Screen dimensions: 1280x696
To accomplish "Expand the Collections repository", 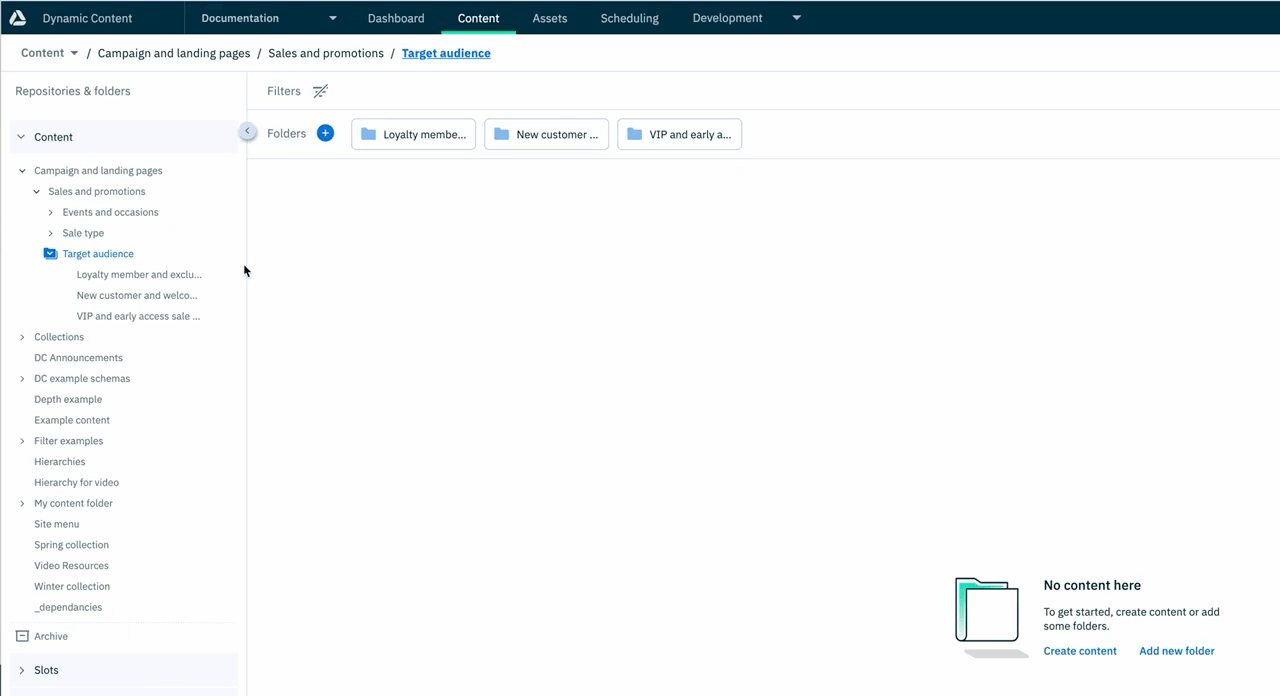I will 23,337.
